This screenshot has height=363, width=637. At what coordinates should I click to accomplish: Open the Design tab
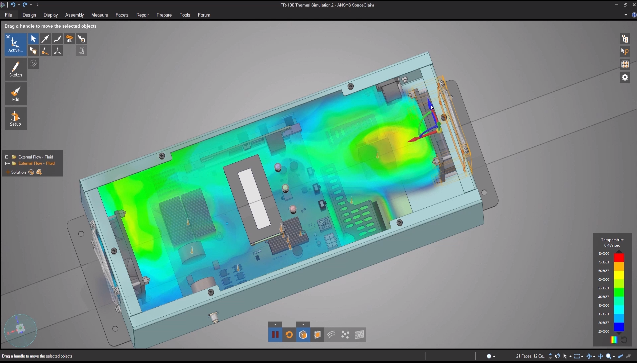tap(29, 15)
